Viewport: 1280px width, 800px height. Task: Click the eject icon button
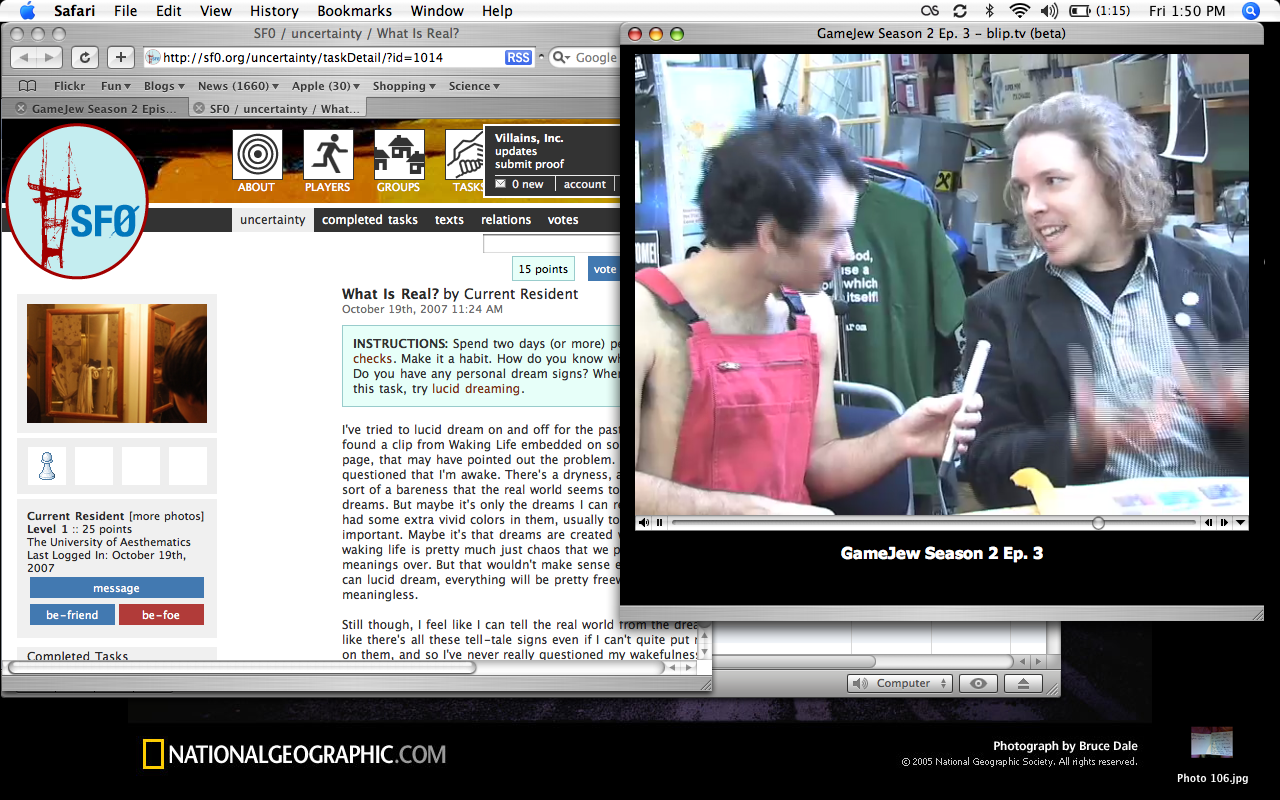click(x=1024, y=683)
